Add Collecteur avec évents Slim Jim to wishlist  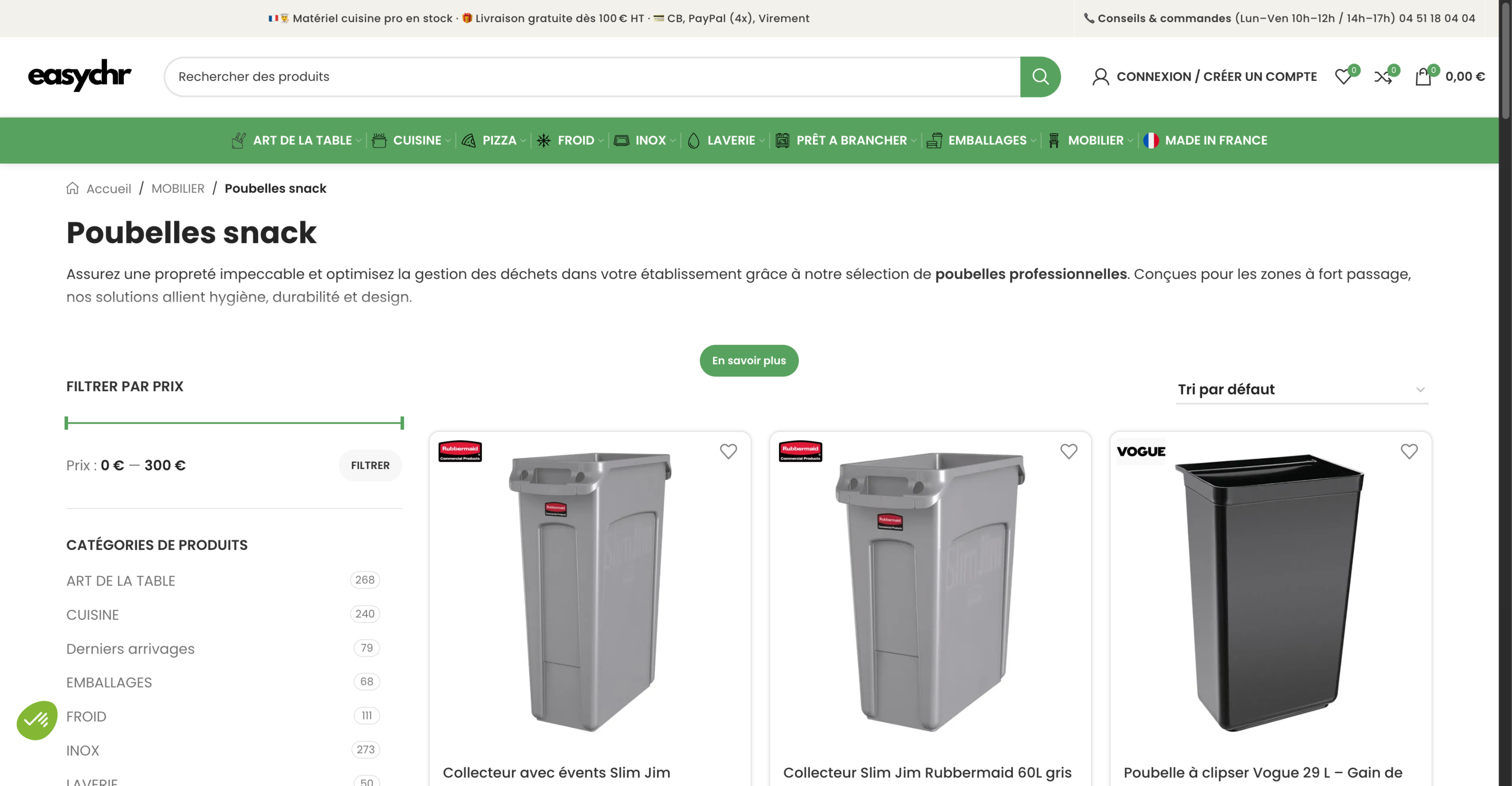728,451
